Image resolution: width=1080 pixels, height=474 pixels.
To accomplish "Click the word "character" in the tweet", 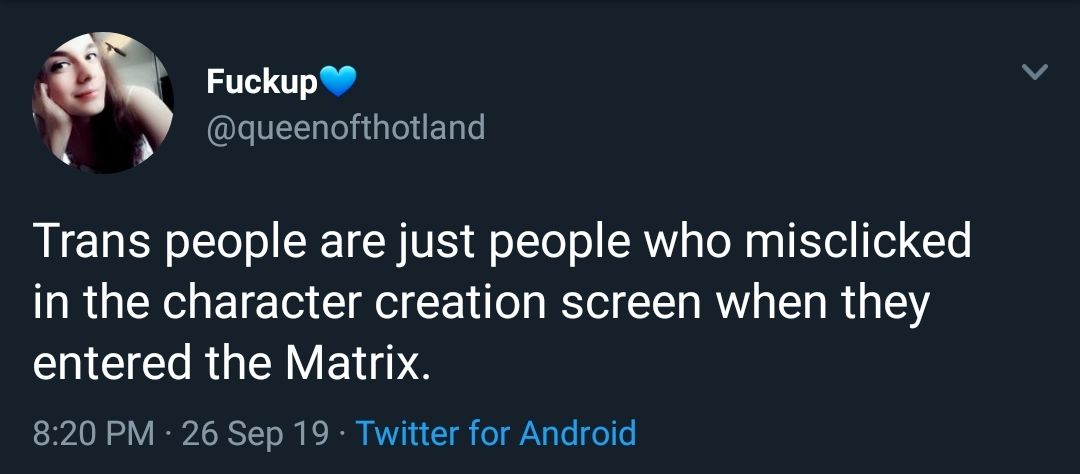I will pos(263,301).
